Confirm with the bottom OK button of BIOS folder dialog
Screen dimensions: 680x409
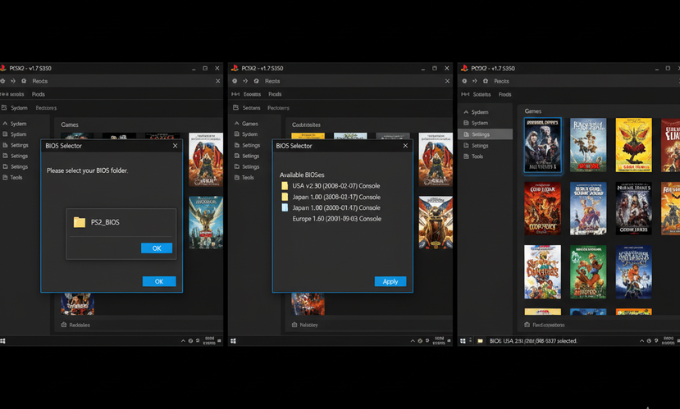[x=159, y=281]
